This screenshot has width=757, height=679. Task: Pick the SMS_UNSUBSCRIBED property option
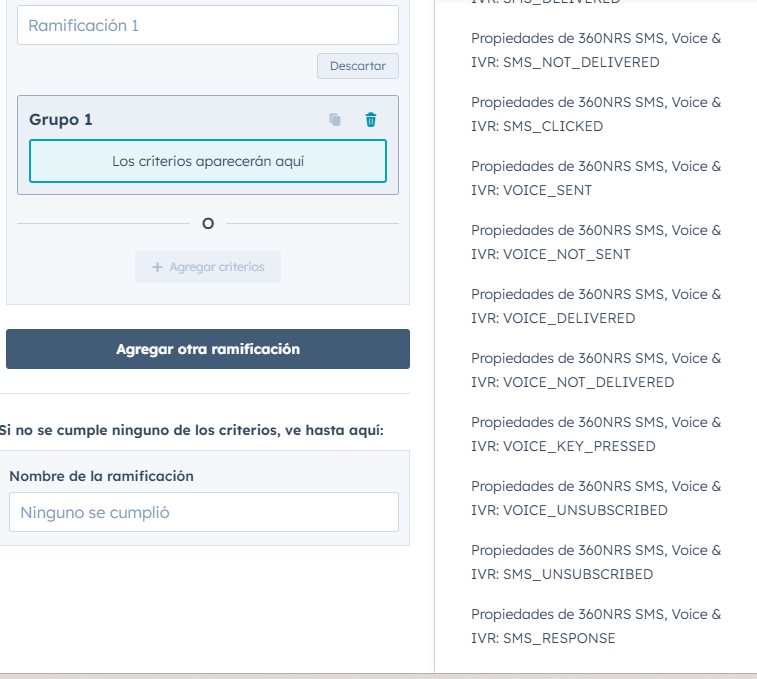[596, 563]
